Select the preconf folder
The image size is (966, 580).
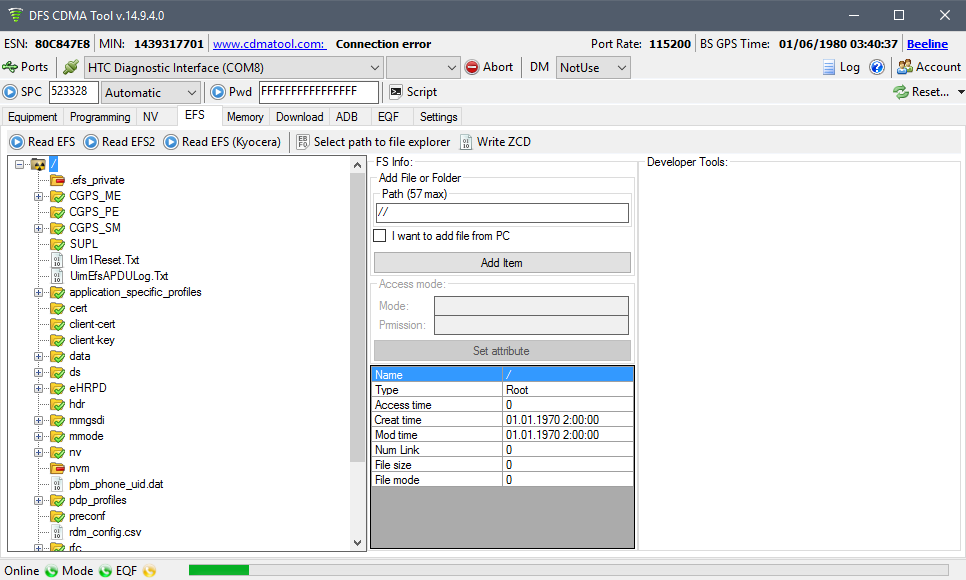(x=78, y=517)
